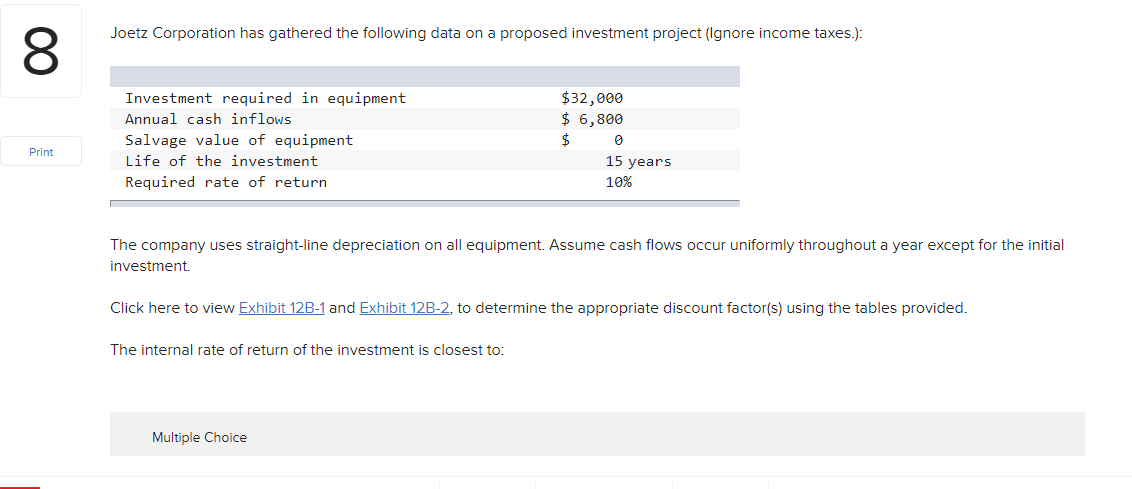This screenshot has width=1132, height=489.
Task: Select the Annual cash inflows label
Action: [x=208, y=119]
